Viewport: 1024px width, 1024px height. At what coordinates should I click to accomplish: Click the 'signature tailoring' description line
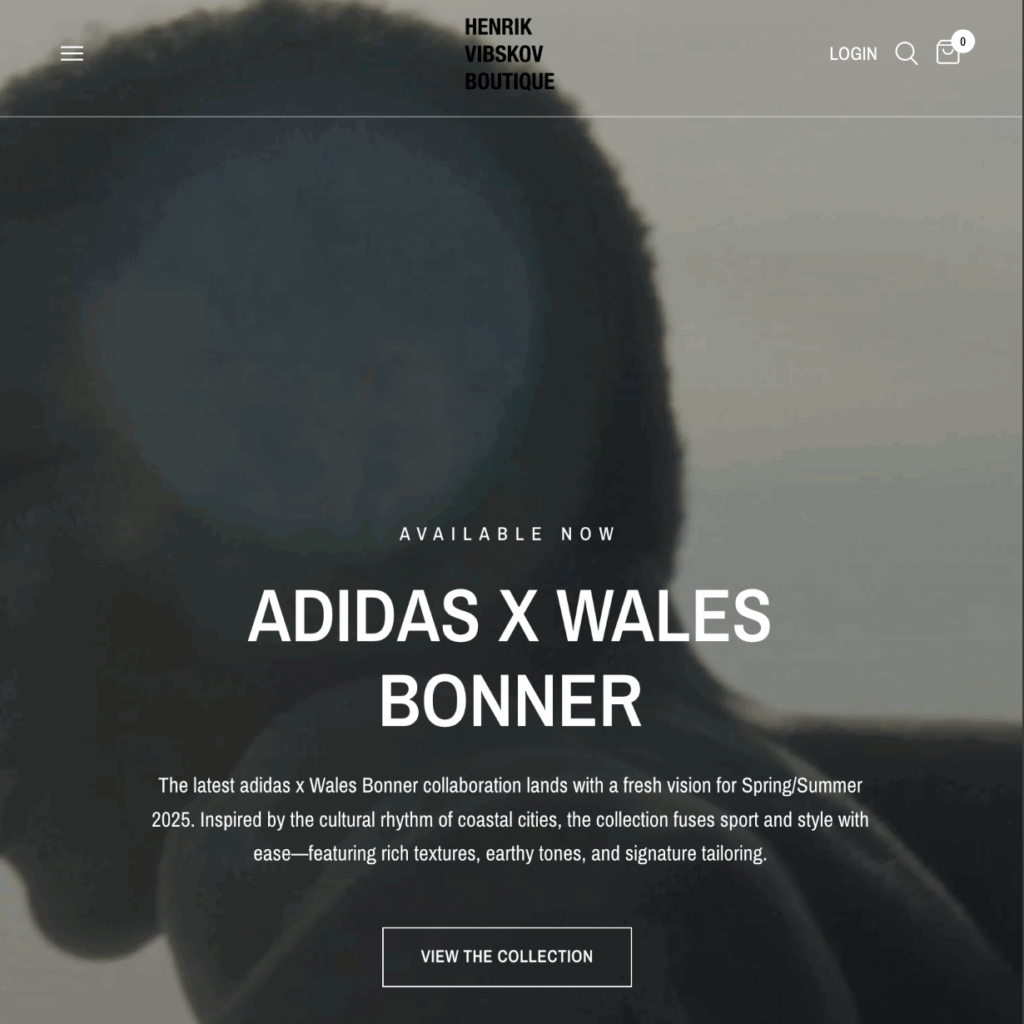pyautogui.click(x=509, y=854)
